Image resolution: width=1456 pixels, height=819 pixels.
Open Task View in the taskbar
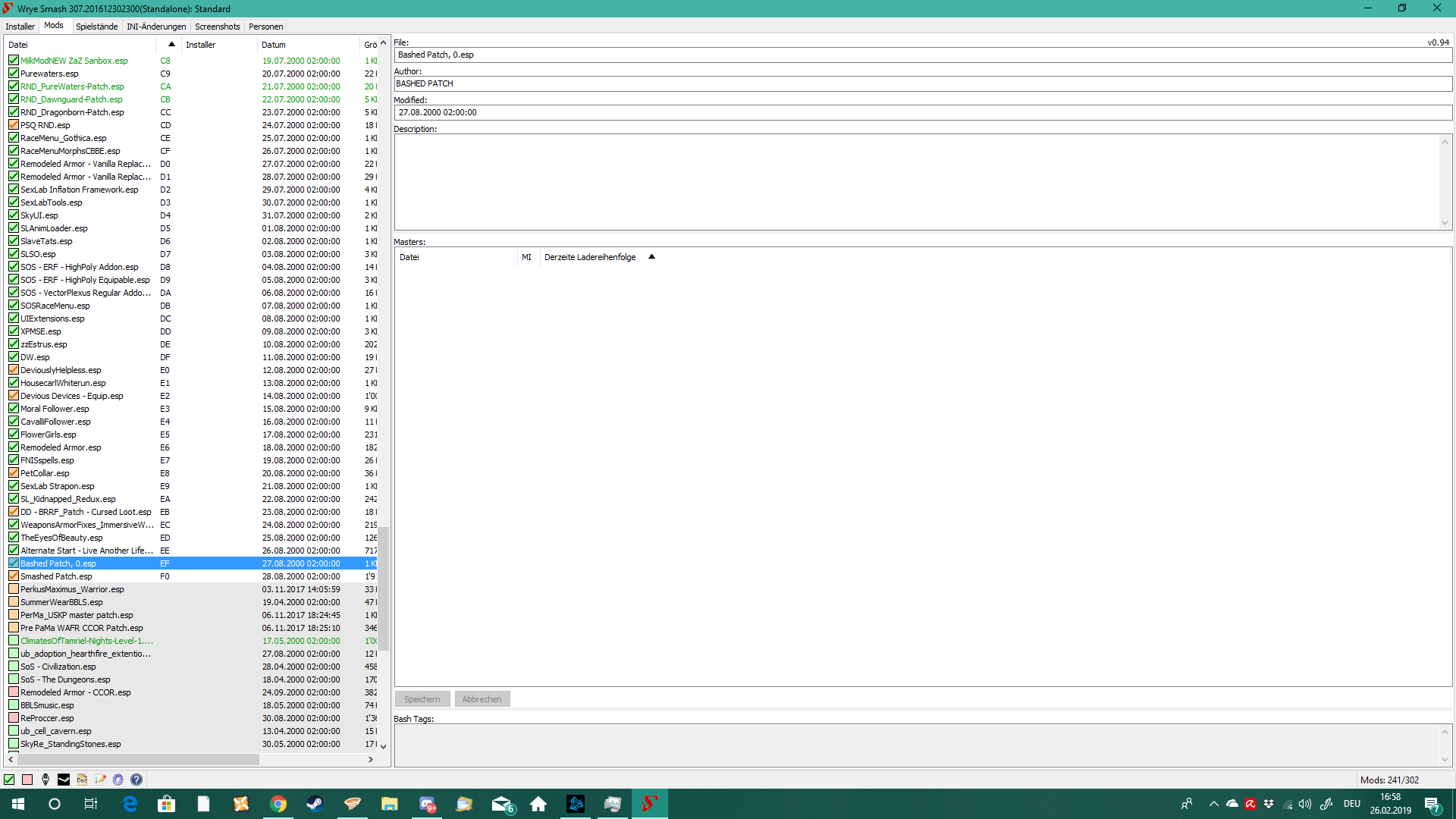(x=91, y=804)
